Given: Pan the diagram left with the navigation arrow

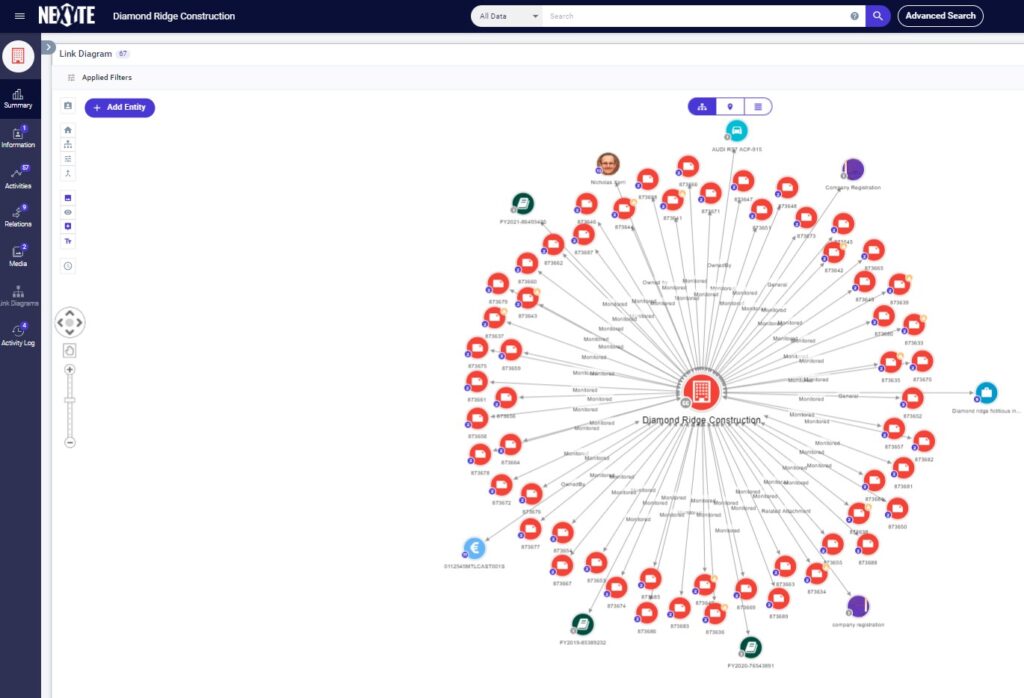Looking at the screenshot, I should 61,323.
